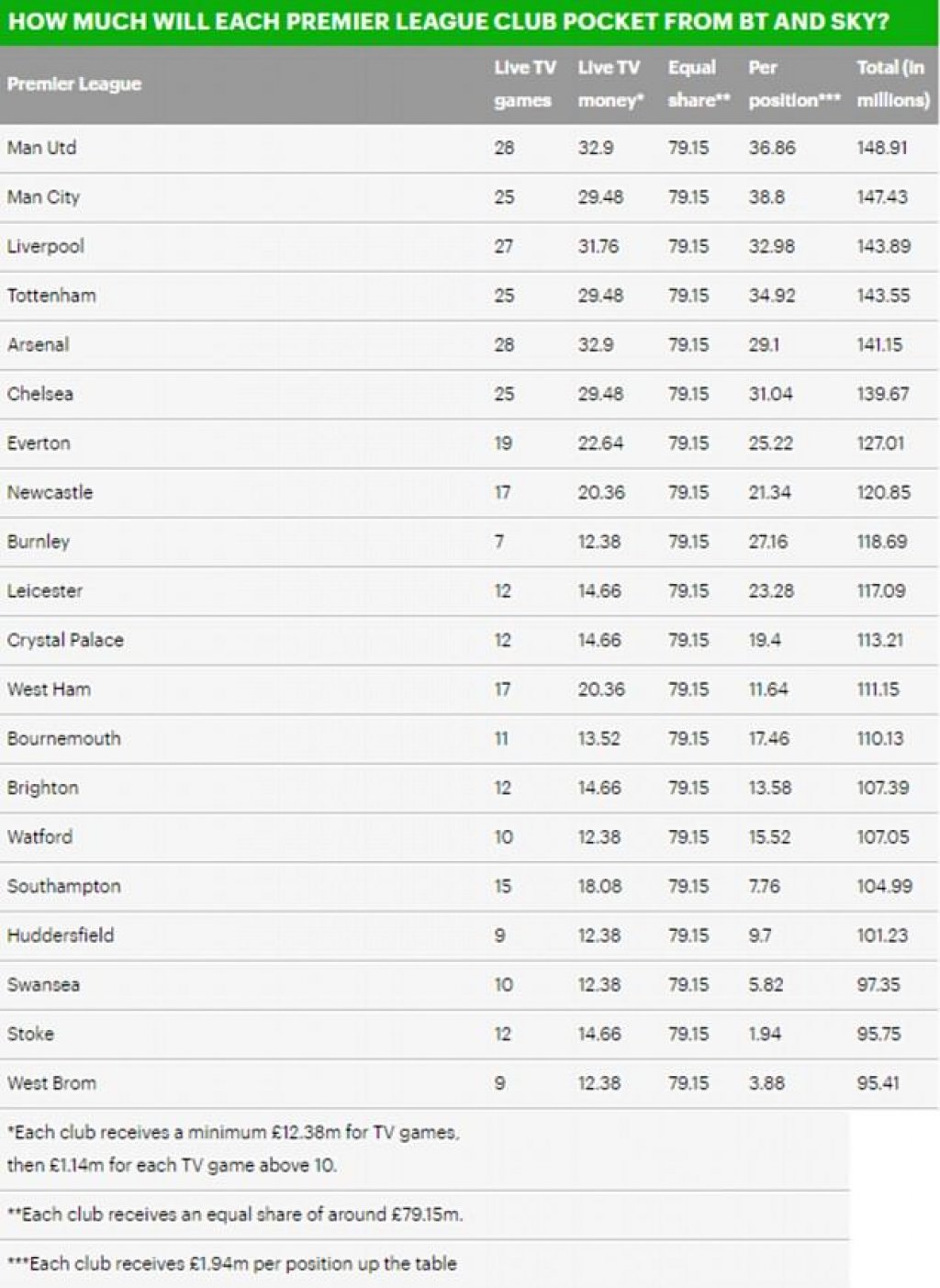Click West Brom's total of 95.41

click(x=878, y=1083)
